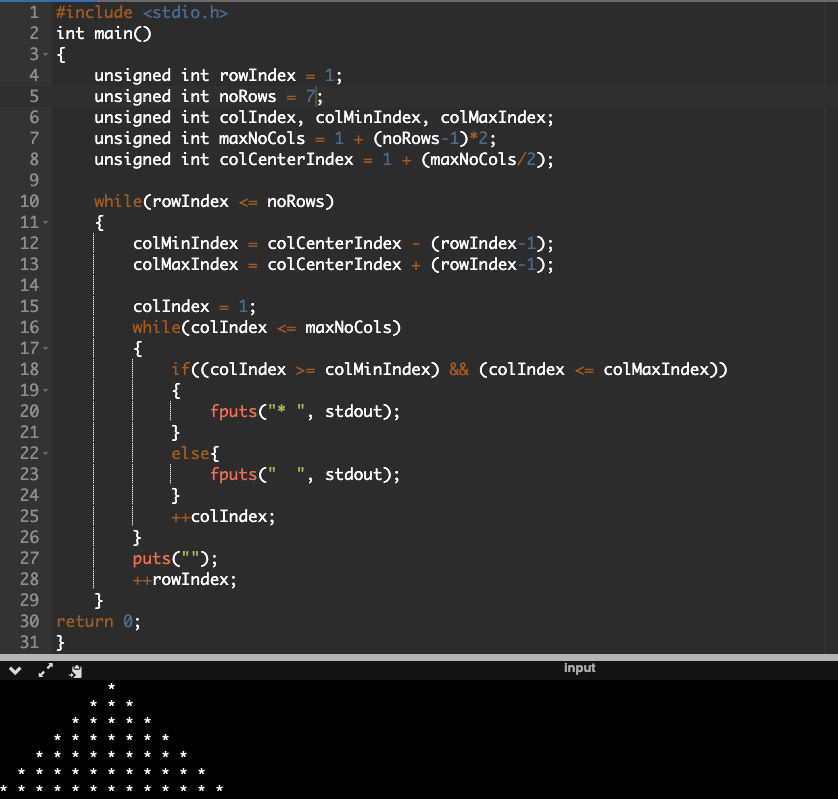838x799 pixels.
Task: Click on 'colIndex = 1;' statement
Action: (x=195, y=306)
